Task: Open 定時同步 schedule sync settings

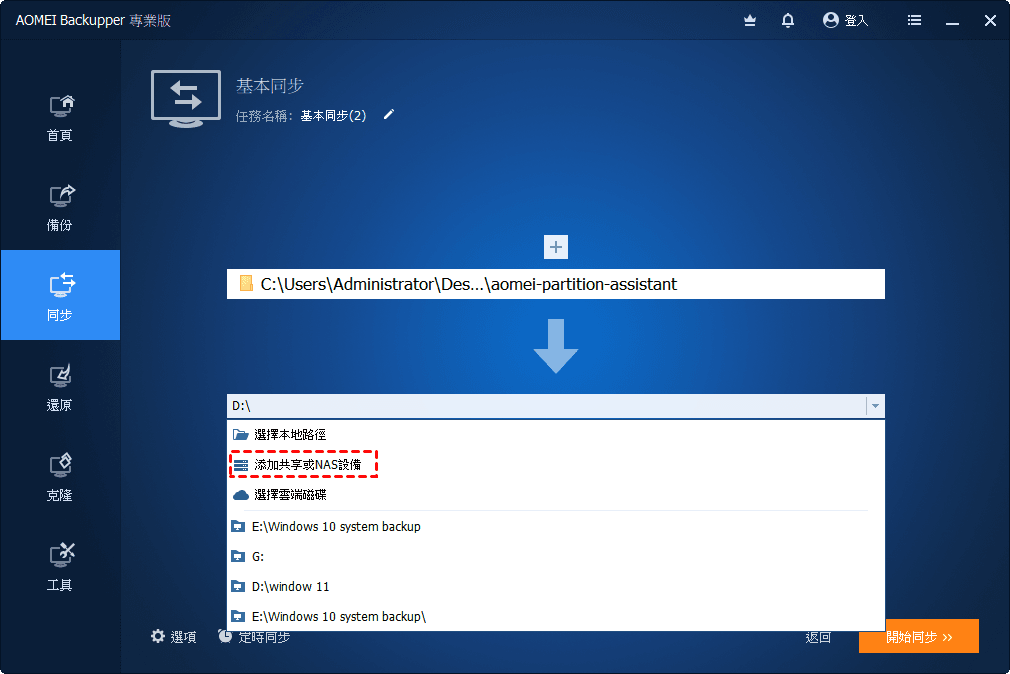Action: (254, 637)
